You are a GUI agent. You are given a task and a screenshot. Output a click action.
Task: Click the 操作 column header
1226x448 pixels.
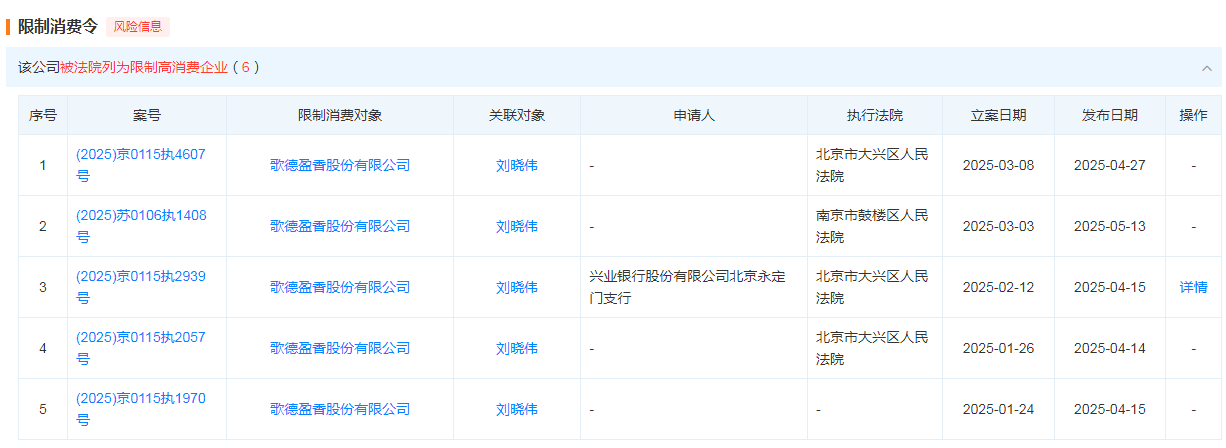pos(1193,115)
